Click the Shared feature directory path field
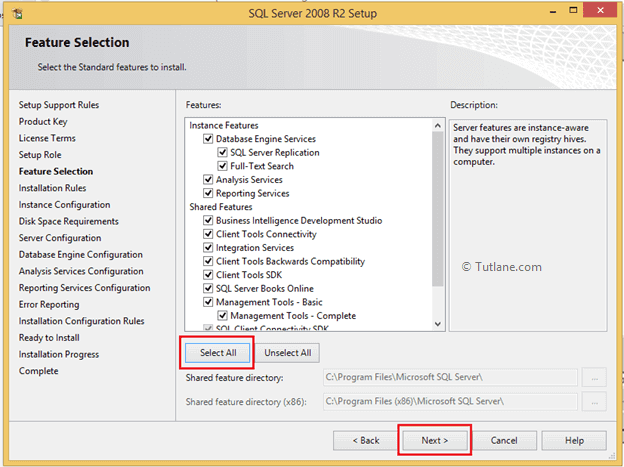This screenshot has width=624, height=467. 450,378
